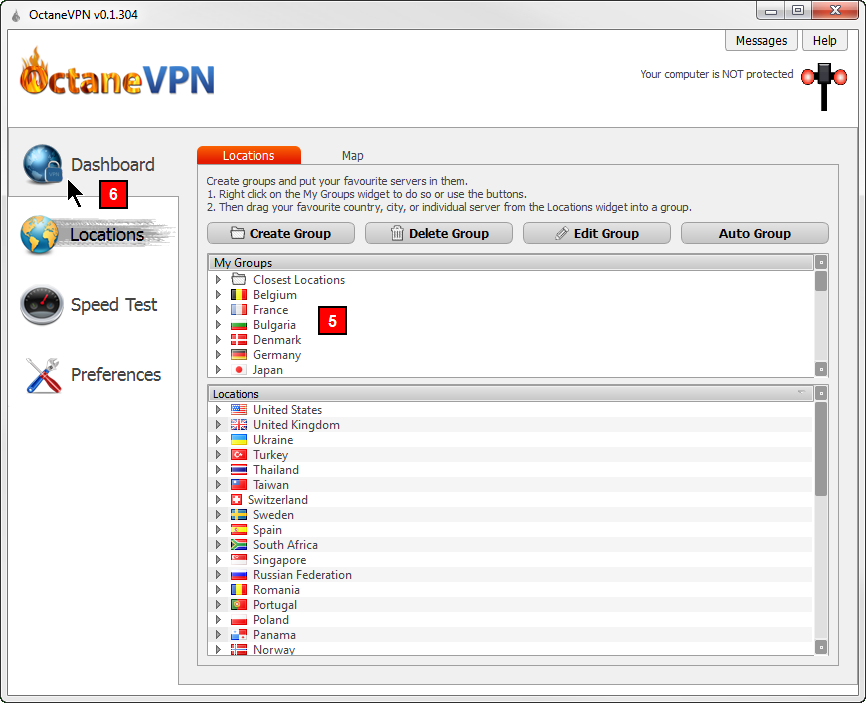866x703 pixels.
Task: Click the Thailand flag icon
Action: pyautogui.click(x=239, y=469)
